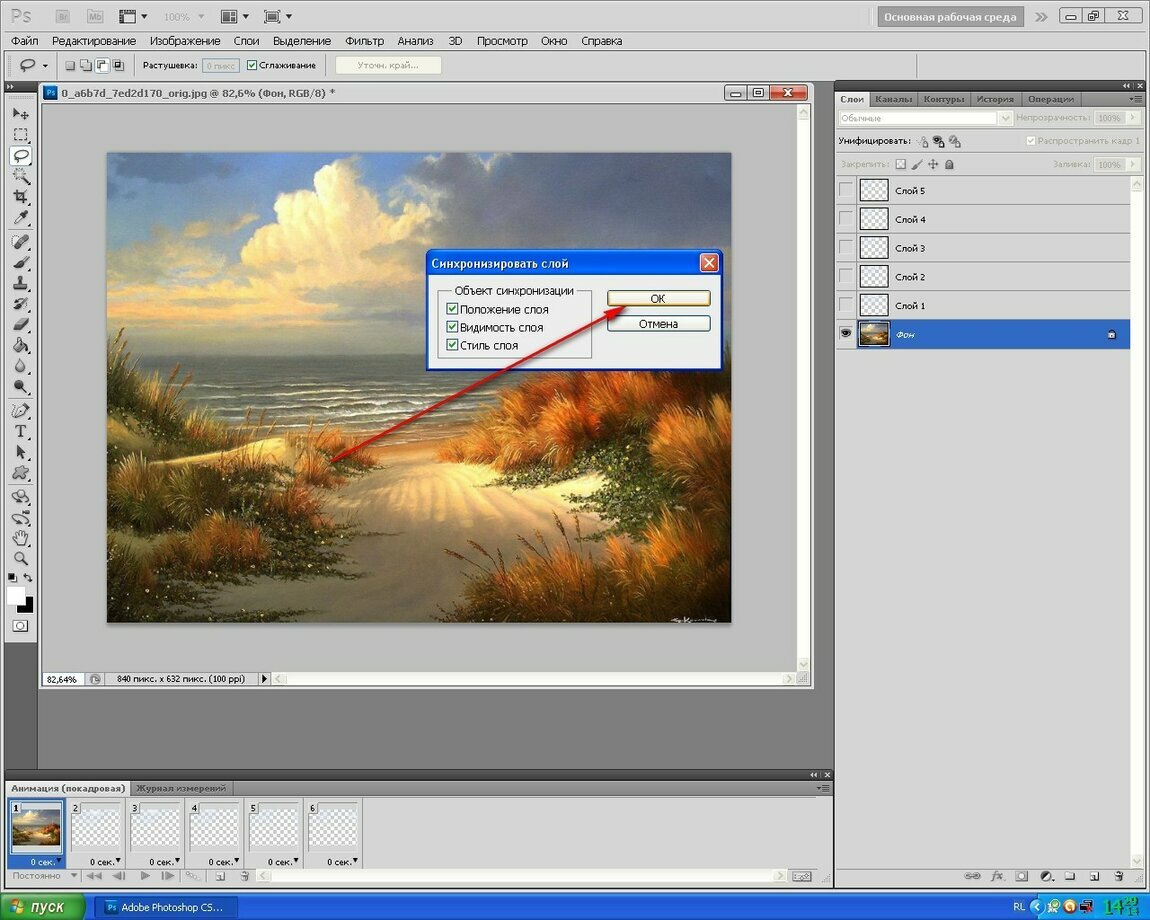The image size is (1150, 920).
Task: Select the Zoom tool
Action: click(21, 559)
